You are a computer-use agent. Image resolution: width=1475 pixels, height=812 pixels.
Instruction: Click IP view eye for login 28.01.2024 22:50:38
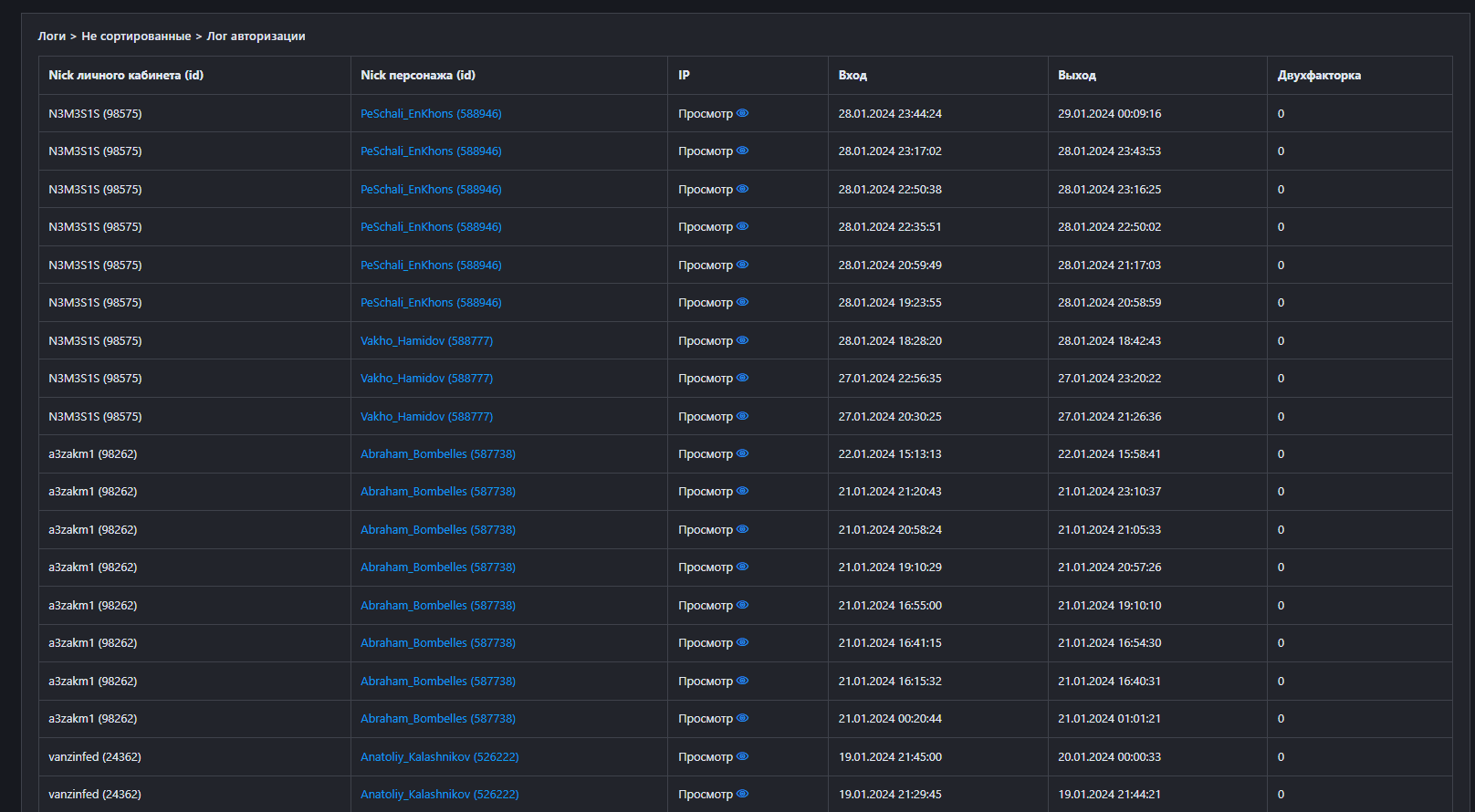(x=742, y=189)
